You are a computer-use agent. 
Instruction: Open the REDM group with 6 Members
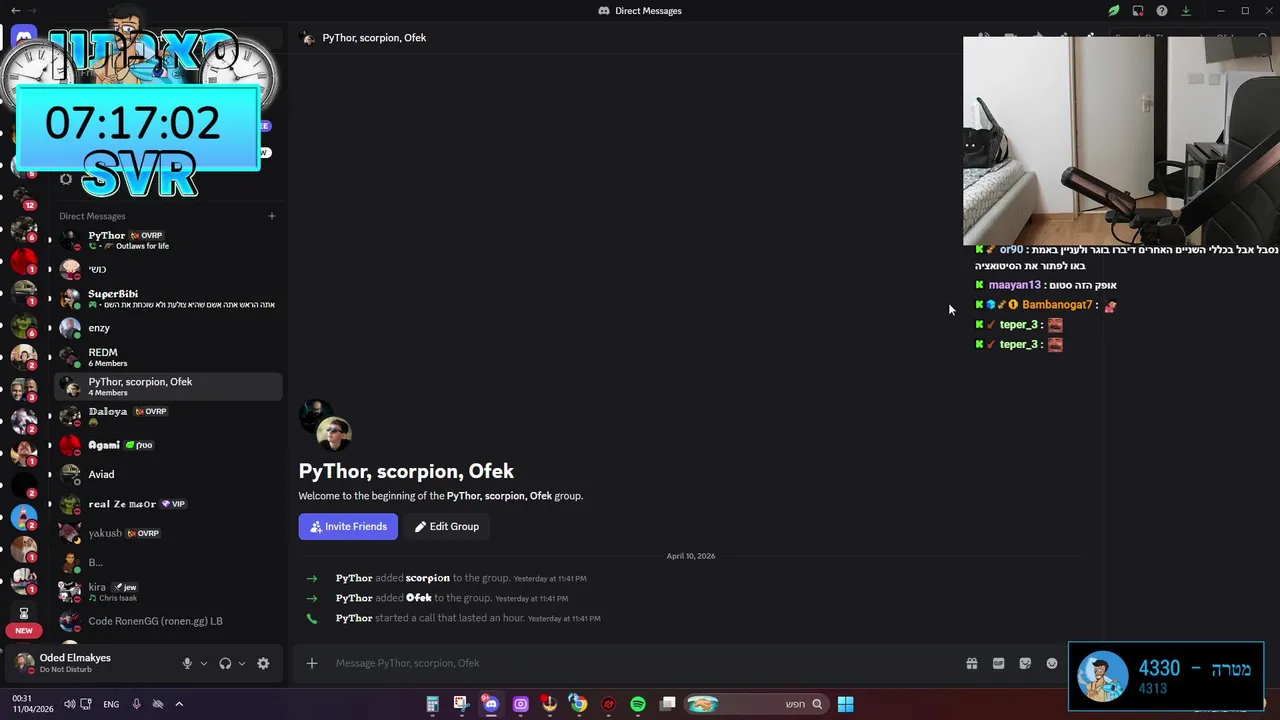(168, 357)
